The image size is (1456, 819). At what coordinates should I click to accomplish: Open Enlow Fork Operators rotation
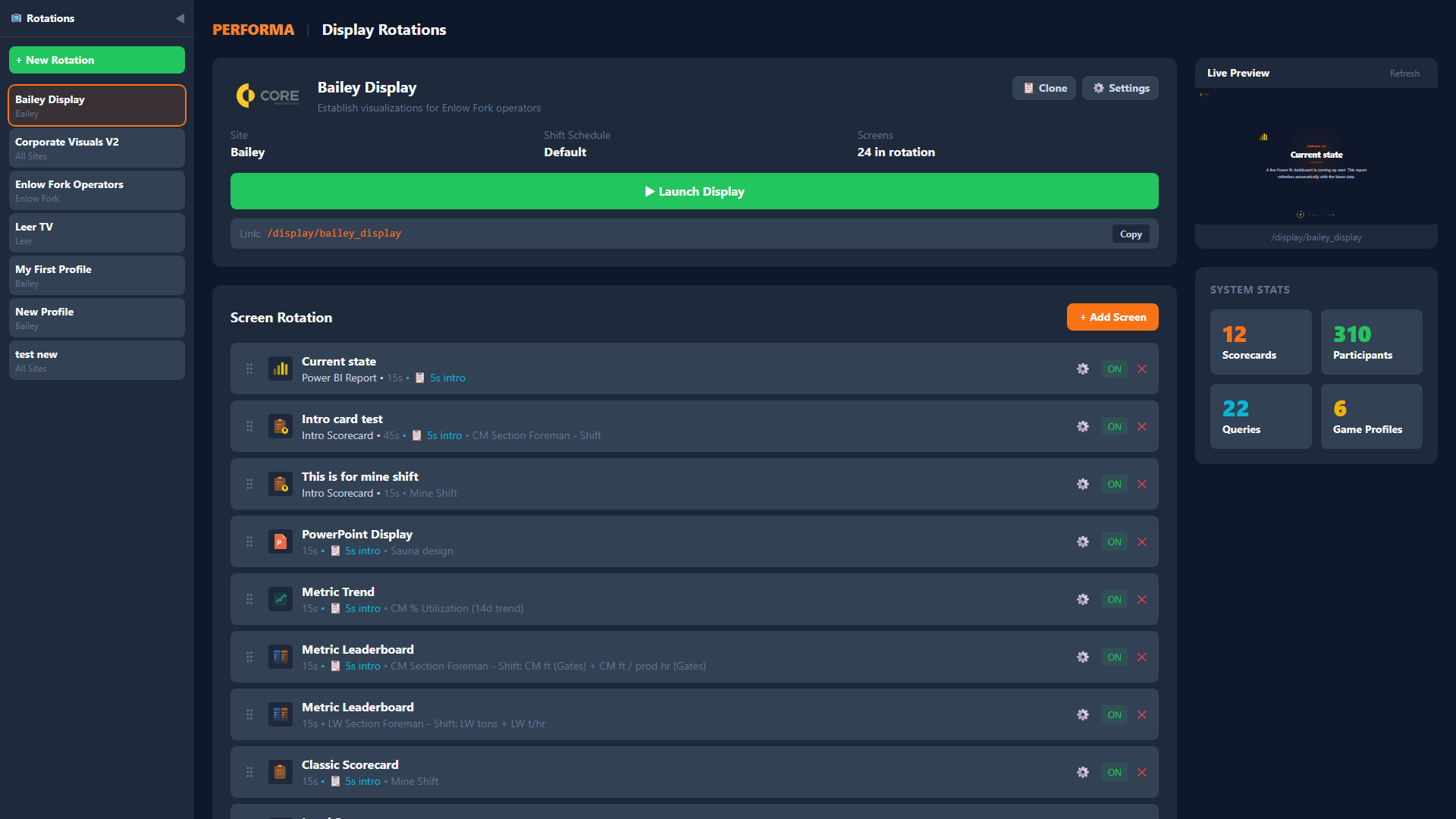pos(97,190)
